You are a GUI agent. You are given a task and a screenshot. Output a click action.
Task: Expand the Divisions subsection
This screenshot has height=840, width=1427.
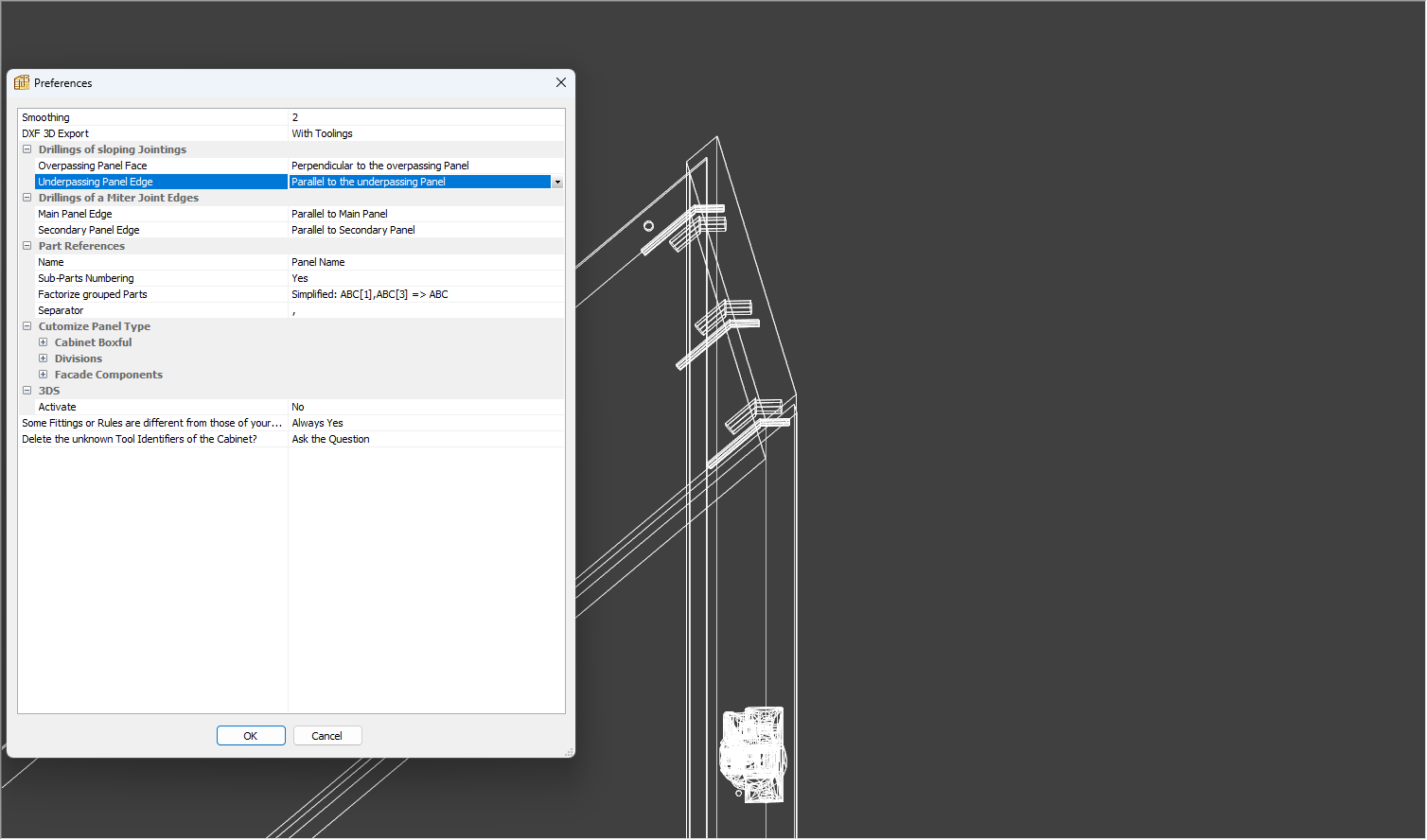pos(43,358)
